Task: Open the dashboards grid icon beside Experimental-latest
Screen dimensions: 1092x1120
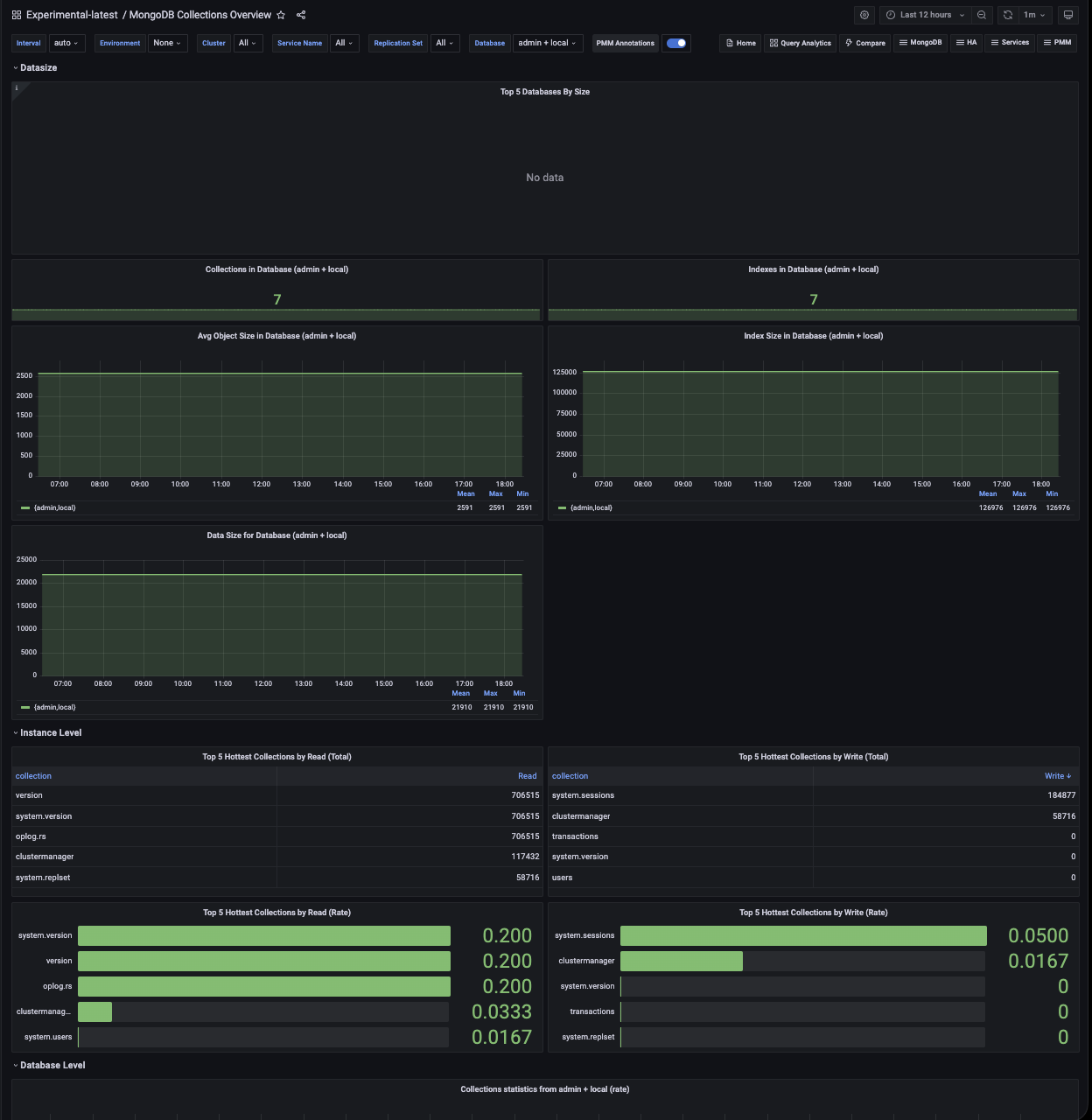Action: pos(17,15)
